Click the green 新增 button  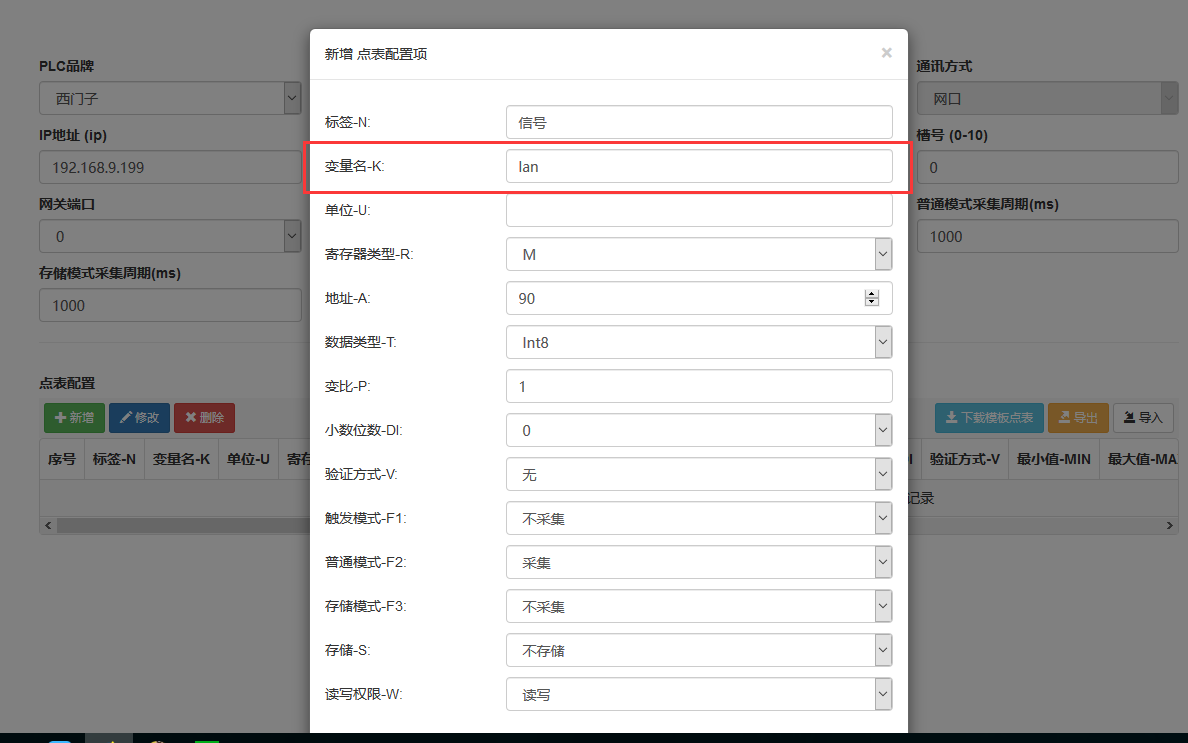[x=74, y=418]
